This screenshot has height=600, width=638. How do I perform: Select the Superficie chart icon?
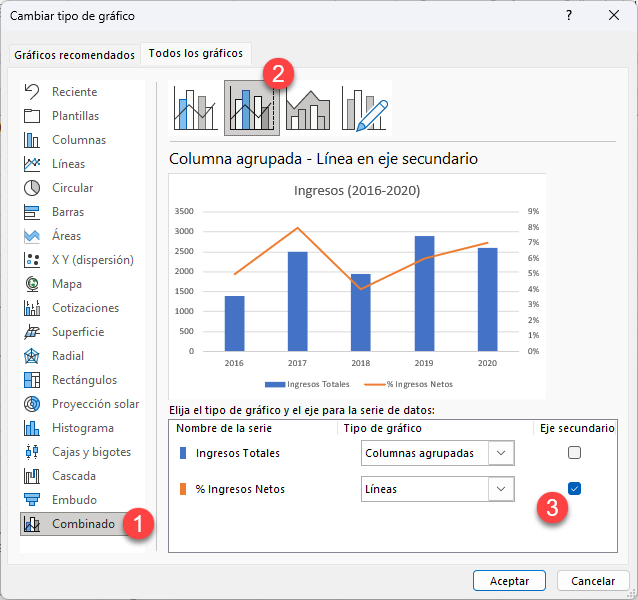(32, 332)
